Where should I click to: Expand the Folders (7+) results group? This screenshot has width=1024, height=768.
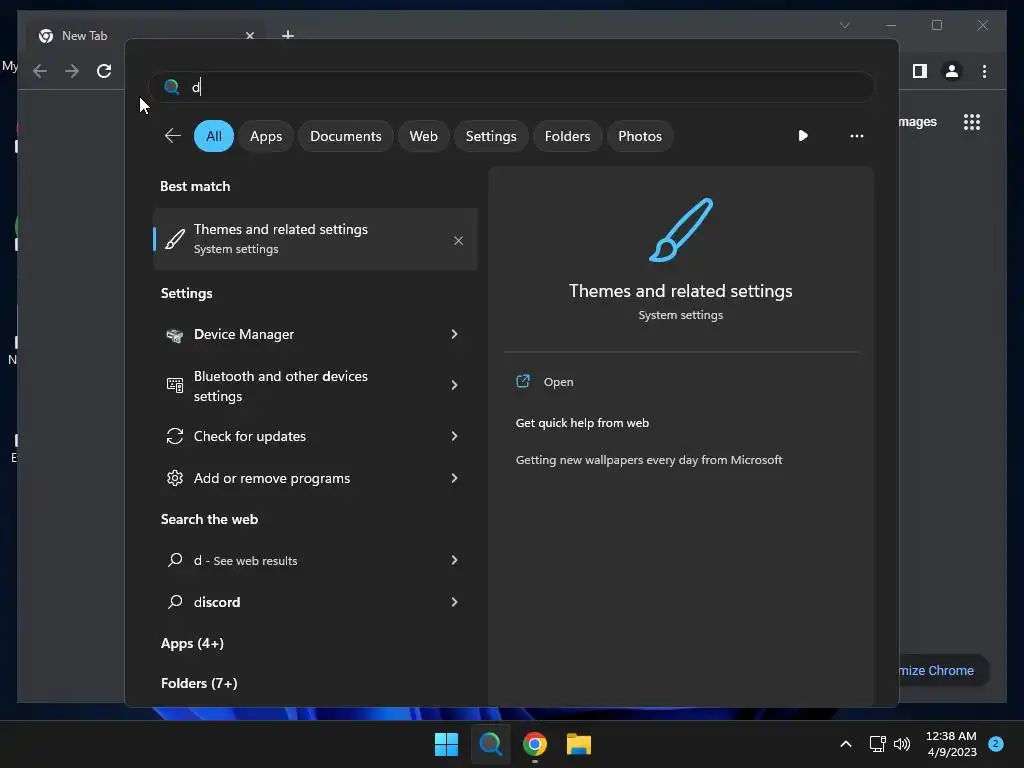[x=199, y=683]
